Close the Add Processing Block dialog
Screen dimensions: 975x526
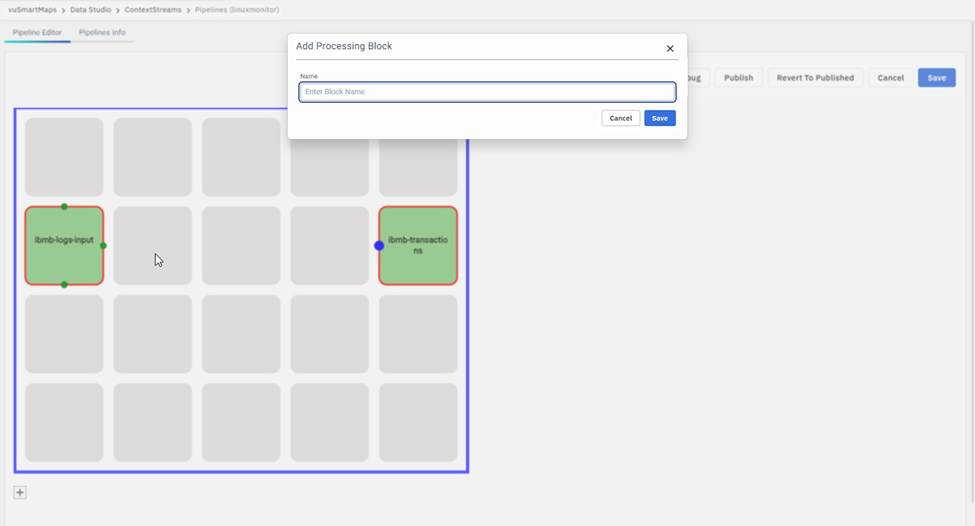click(x=670, y=48)
